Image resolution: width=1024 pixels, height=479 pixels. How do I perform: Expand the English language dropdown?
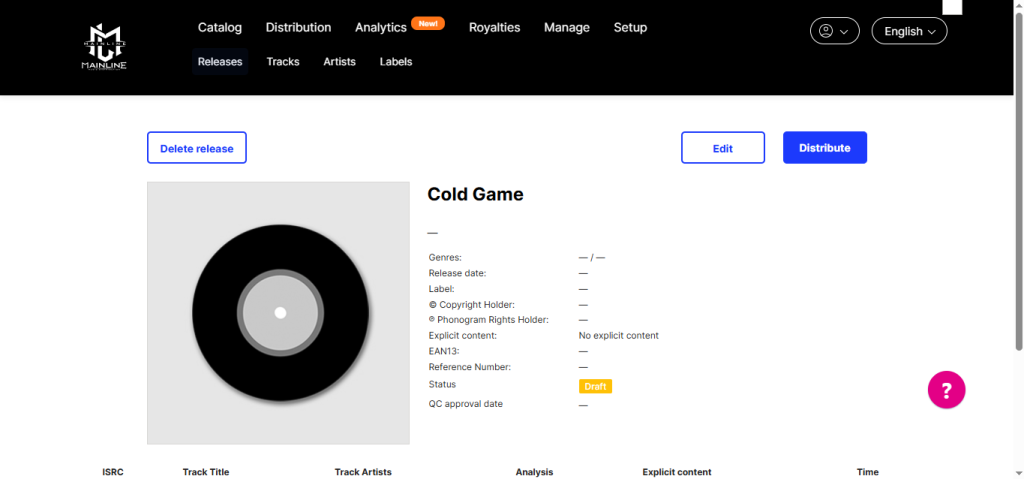pyautogui.click(x=909, y=31)
